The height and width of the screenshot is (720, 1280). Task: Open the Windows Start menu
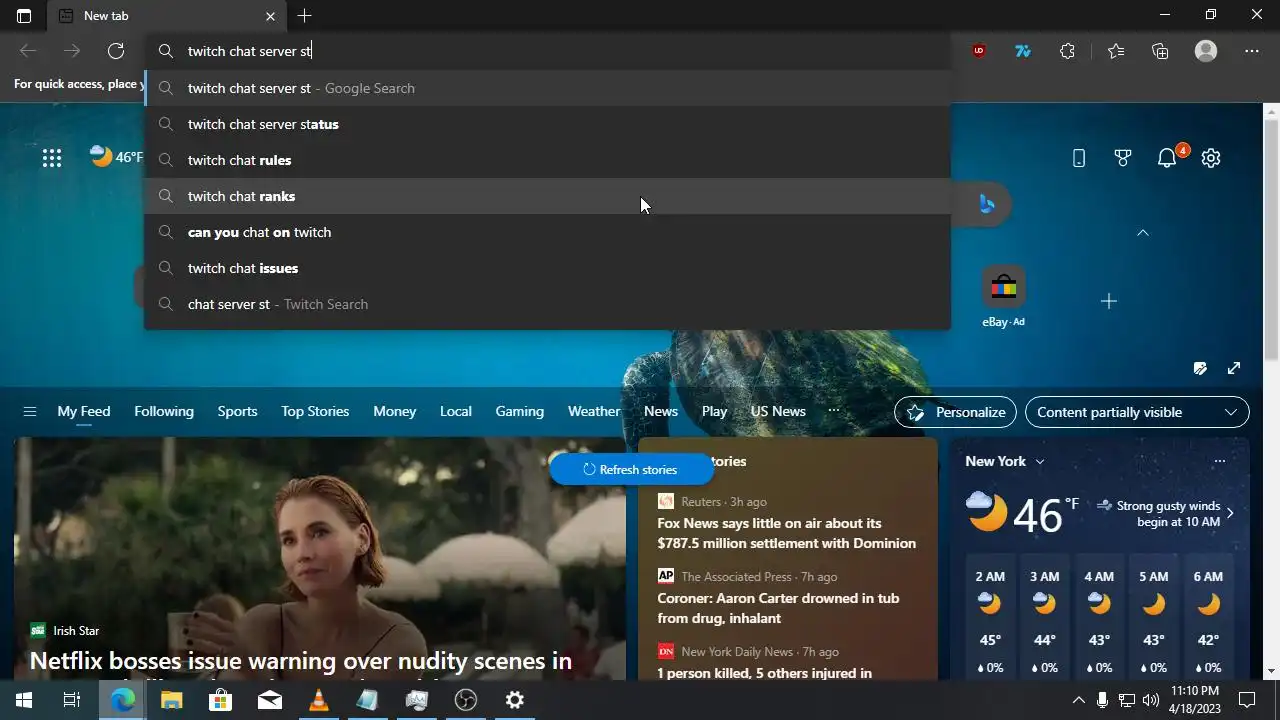24,700
